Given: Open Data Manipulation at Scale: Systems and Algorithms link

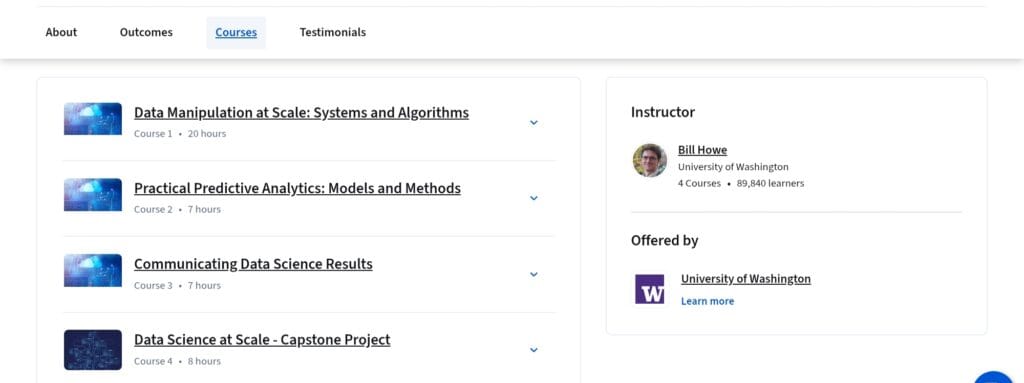Looking at the screenshot, I should point(301,112).
